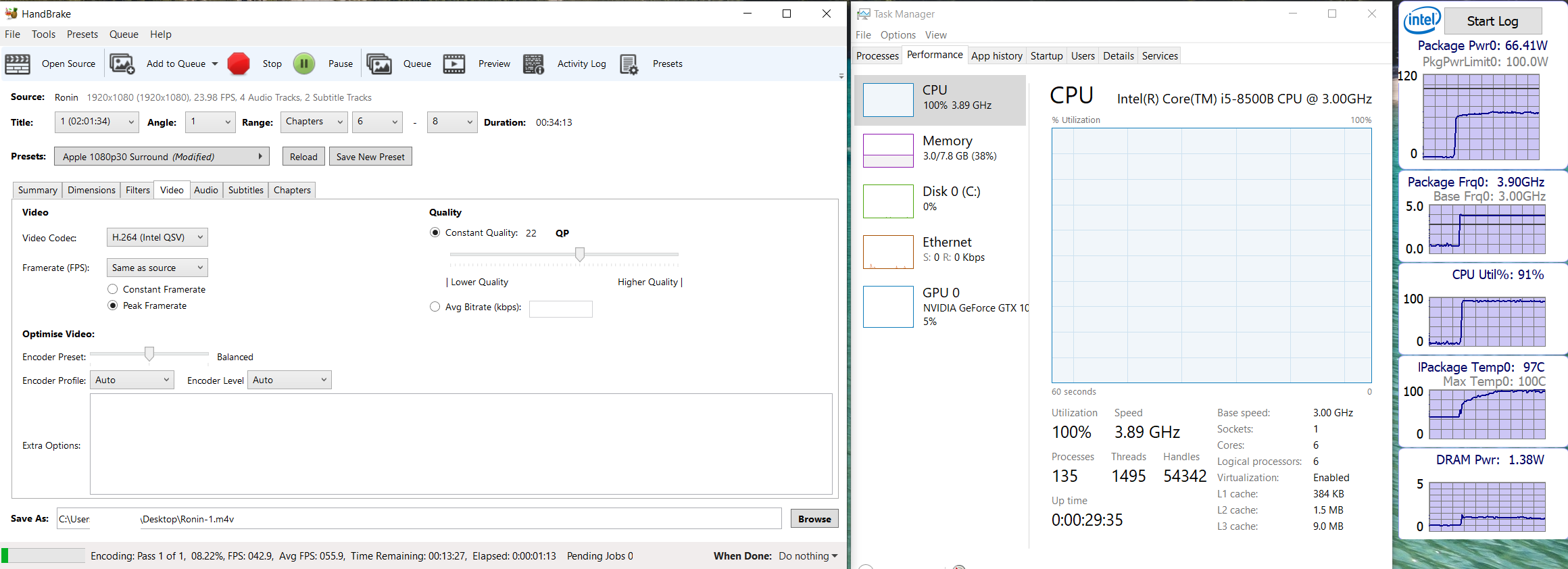Open Video Codec H.264 (Intel QSV) dropdown

click(x=157, y=237)
